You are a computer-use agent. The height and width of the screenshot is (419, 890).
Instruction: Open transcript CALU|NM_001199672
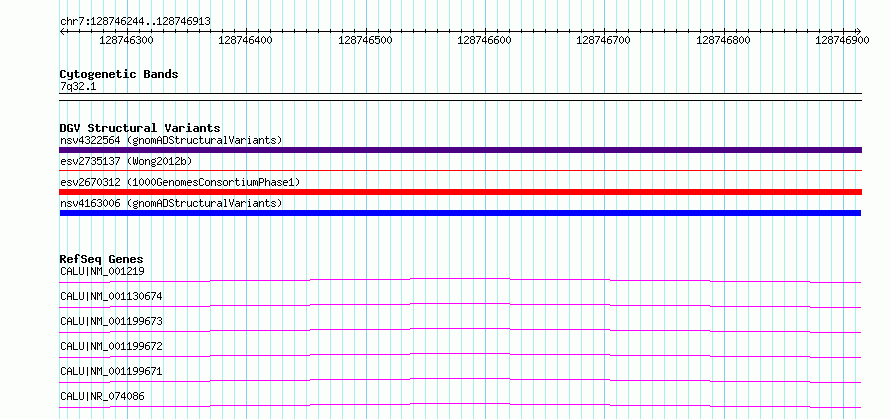[x=111, y=346]
